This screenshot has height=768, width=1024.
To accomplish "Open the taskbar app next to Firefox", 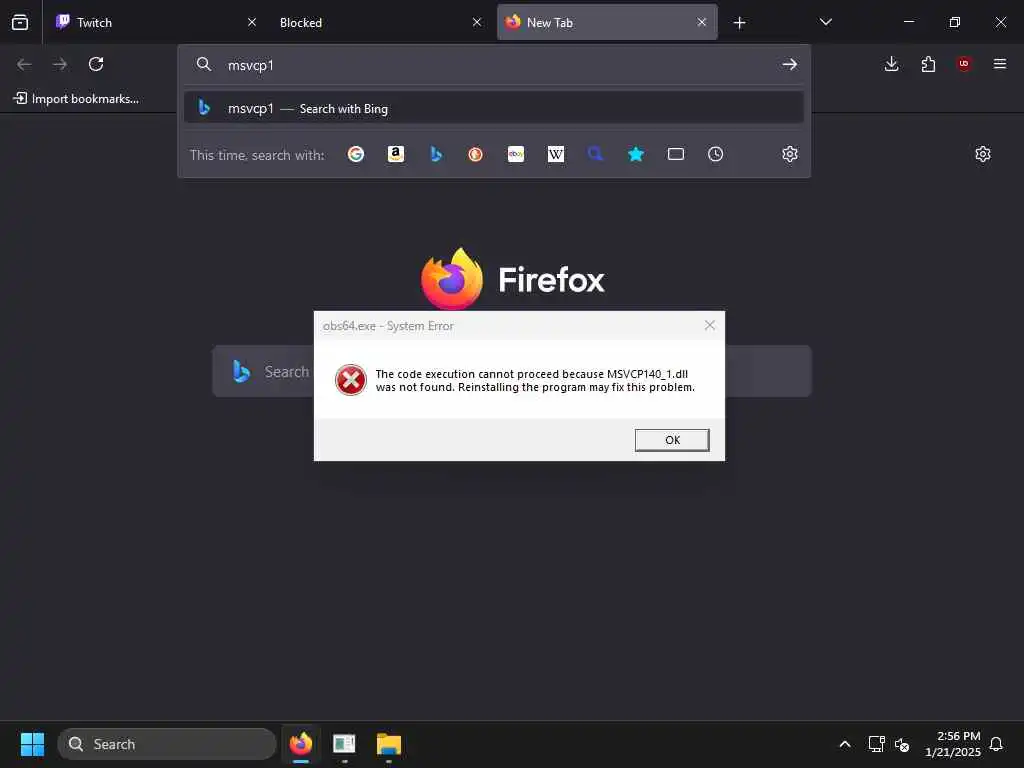I will pyautogui.click(x=344, y=744).
